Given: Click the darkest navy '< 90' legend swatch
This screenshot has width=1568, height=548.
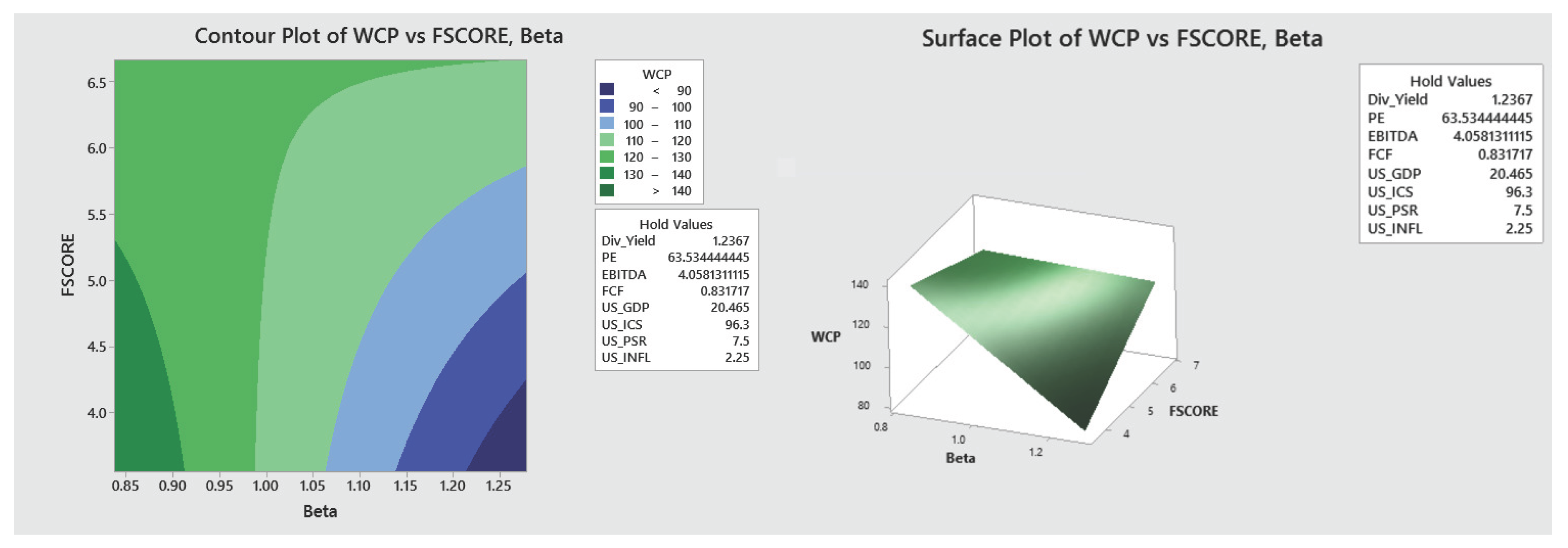Looking at the screenshot, I should point(606,89).
